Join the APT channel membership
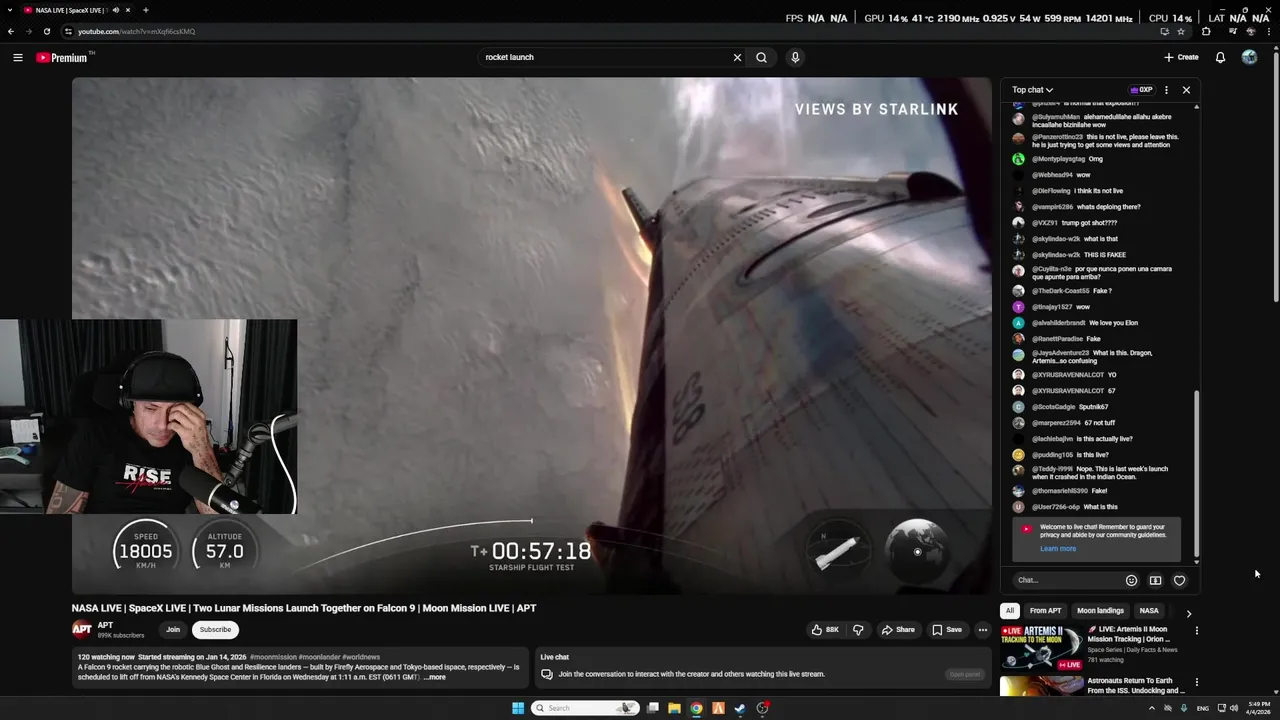The image size is (1280, 720). tap(173, 630)
